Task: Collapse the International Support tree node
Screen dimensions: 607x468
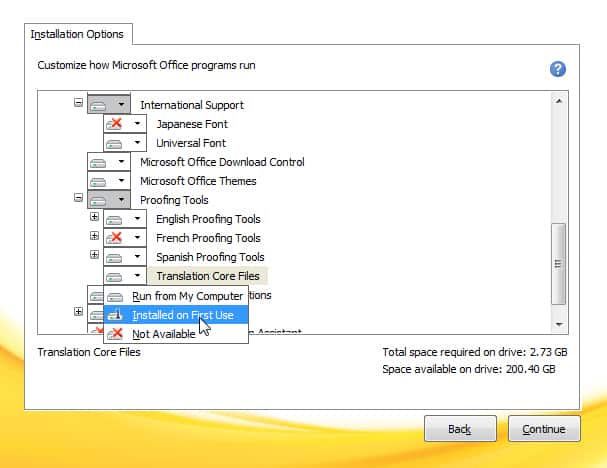Action: click(78, 103)
